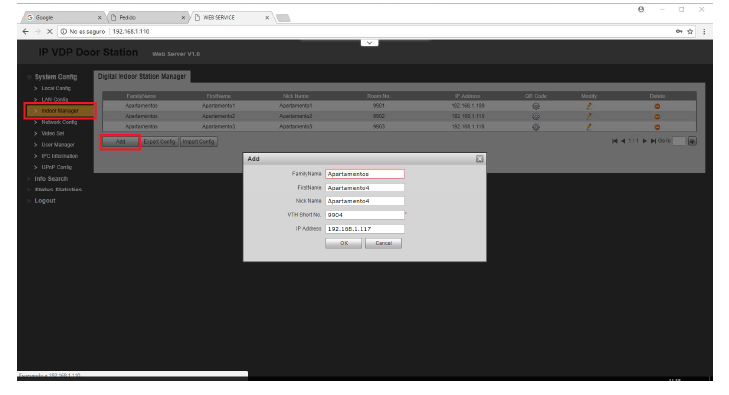Open QR code for Apartamento1 row
729x395 pixels.
(536, 106)
